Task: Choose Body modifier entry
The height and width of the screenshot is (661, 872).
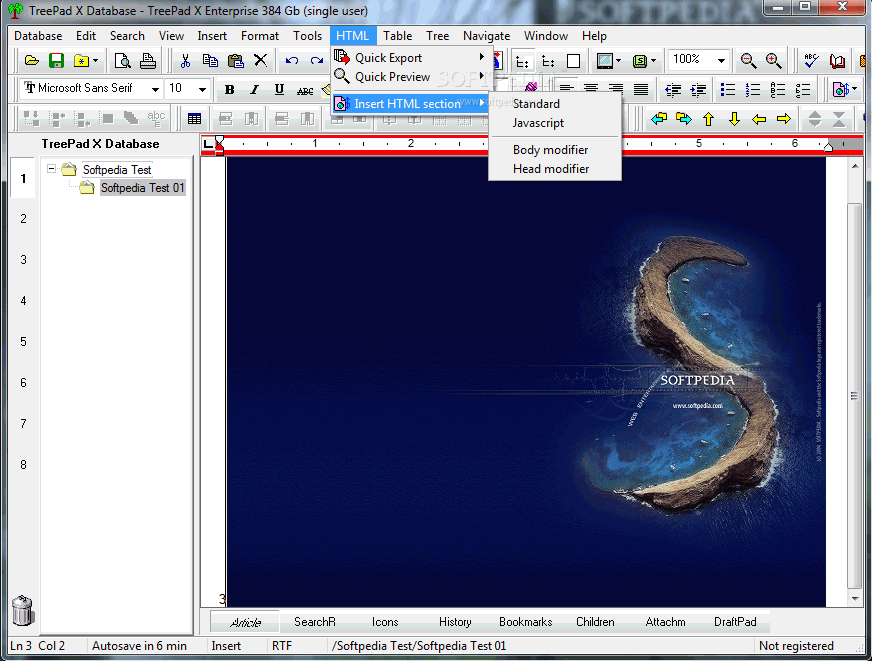Action: tap(554, 150)
